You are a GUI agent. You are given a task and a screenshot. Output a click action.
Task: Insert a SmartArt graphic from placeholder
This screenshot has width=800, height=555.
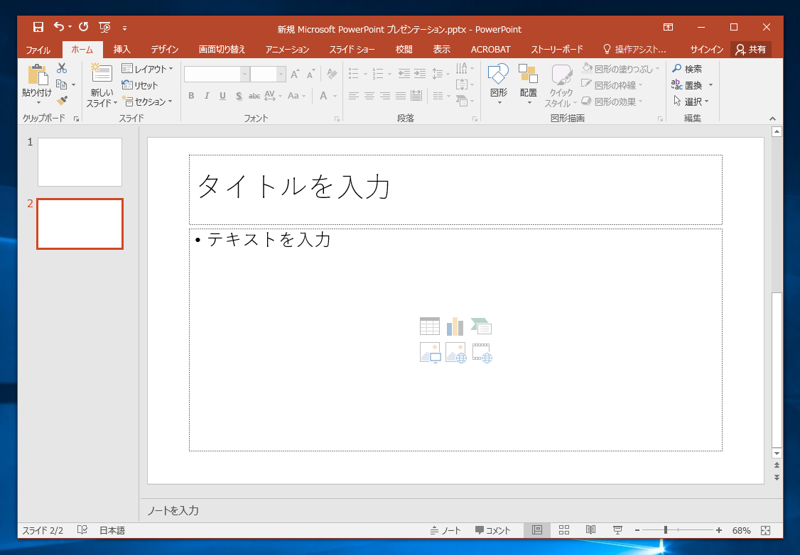point(481,326)
